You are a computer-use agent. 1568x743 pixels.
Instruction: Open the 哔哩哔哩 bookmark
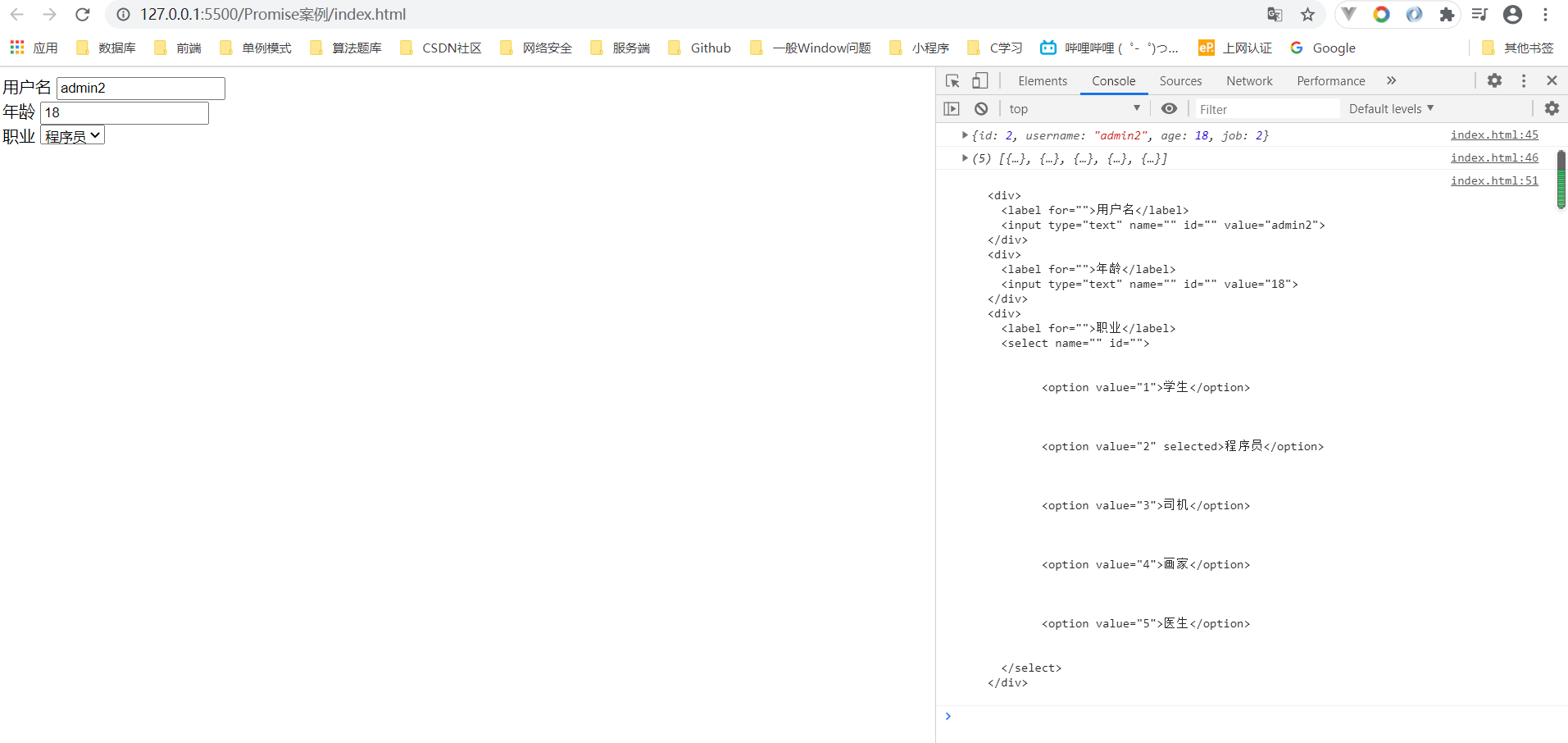click(x=1110, y=48)
